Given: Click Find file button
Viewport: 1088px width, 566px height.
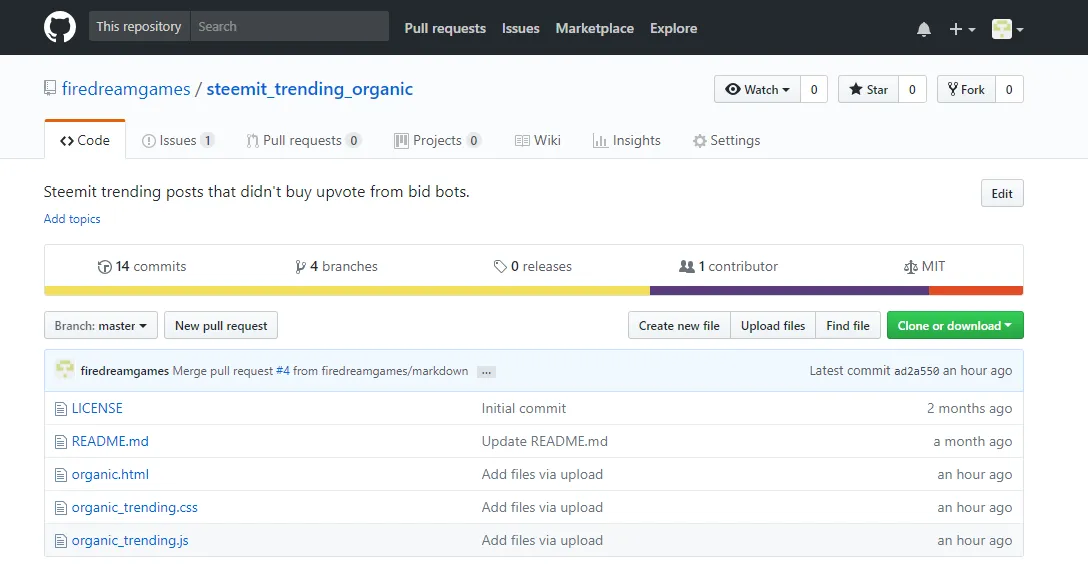Looking at the screenshot, I should (848, 325).
